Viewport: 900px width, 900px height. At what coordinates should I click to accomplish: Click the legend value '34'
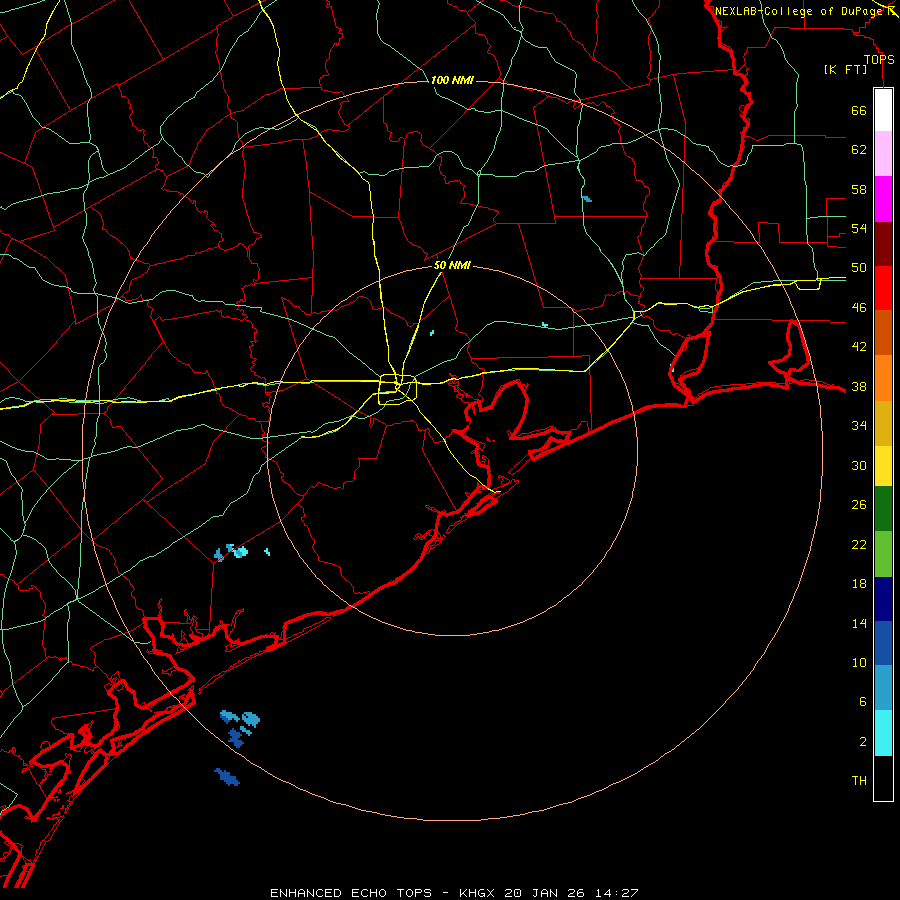859,425
